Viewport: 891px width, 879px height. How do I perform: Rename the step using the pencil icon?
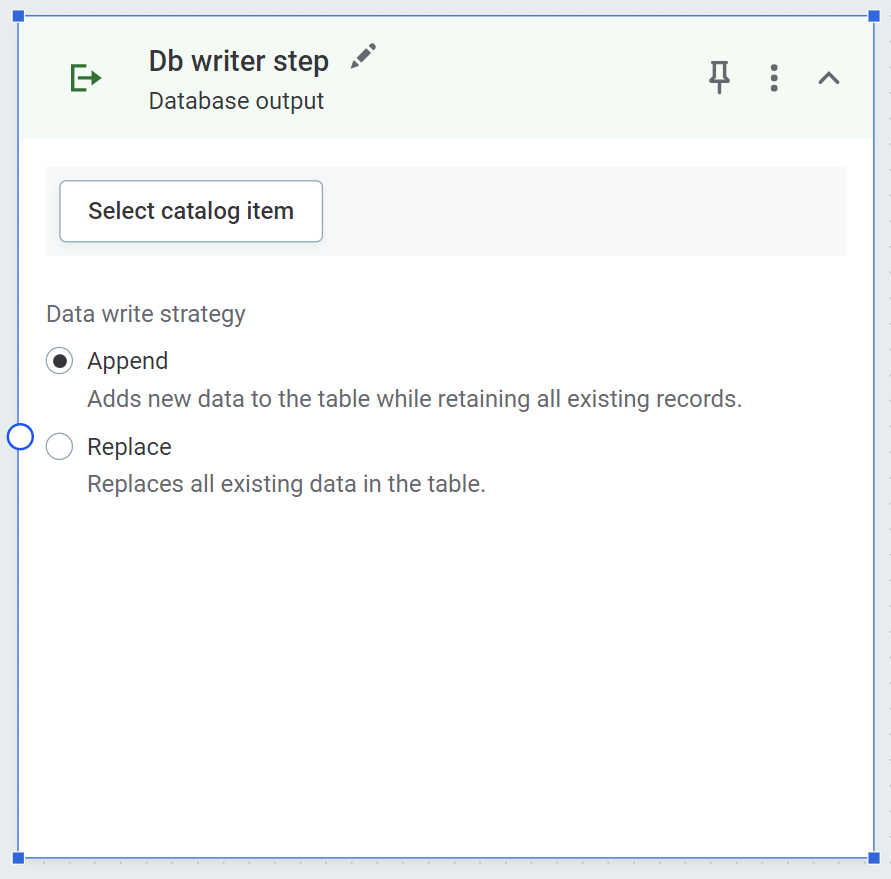[x=362, y=56]
